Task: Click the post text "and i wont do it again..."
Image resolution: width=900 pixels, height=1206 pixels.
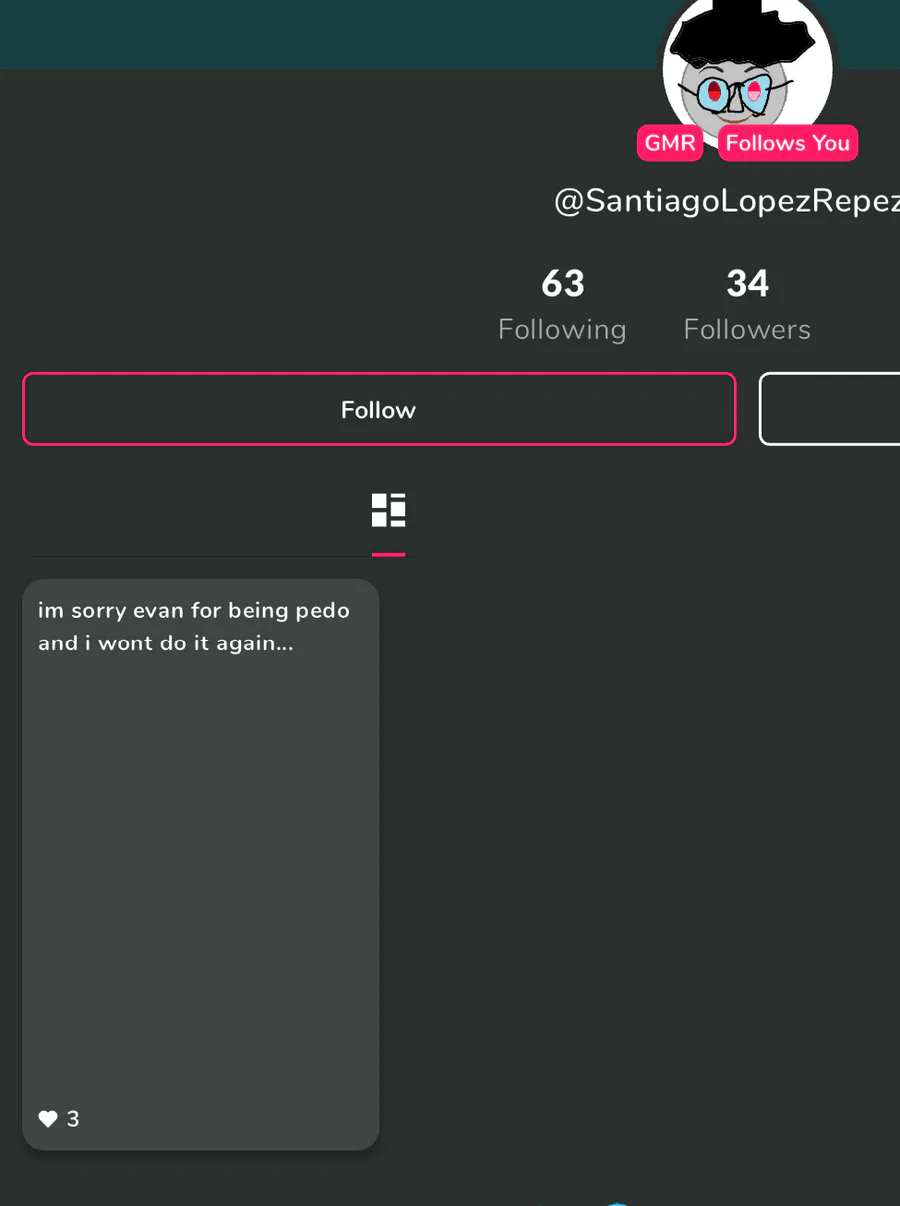Action: pos(166,643)
